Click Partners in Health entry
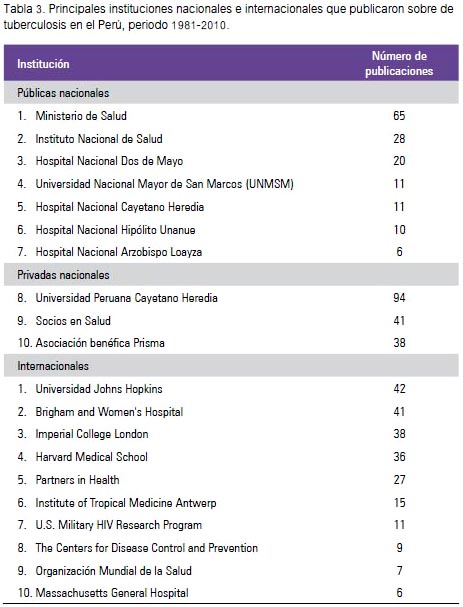 pyautogui.click(x=77, y=480)
